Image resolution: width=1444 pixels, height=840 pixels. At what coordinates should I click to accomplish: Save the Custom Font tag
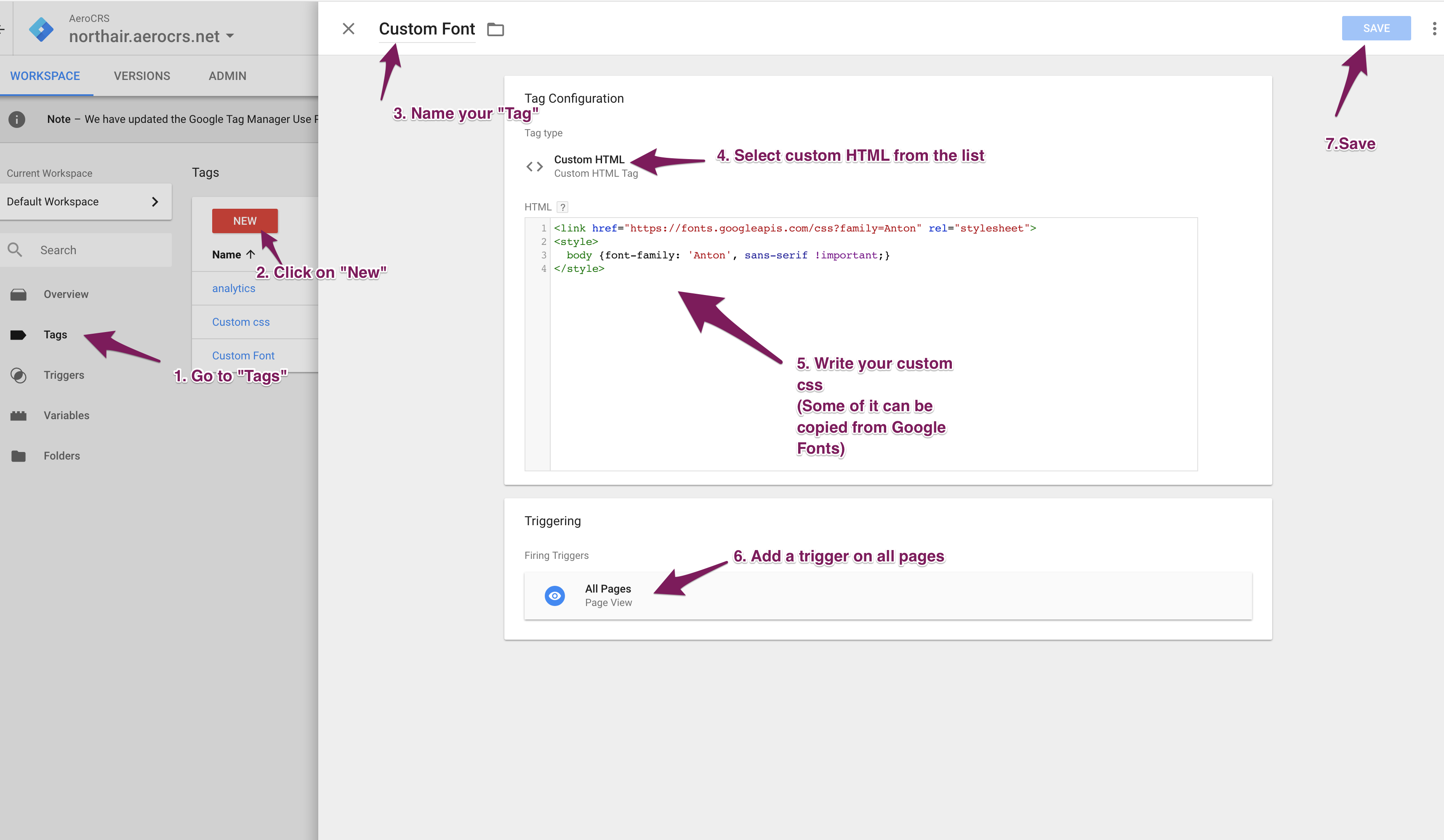pyautogui.click(x=1376, y=28)
